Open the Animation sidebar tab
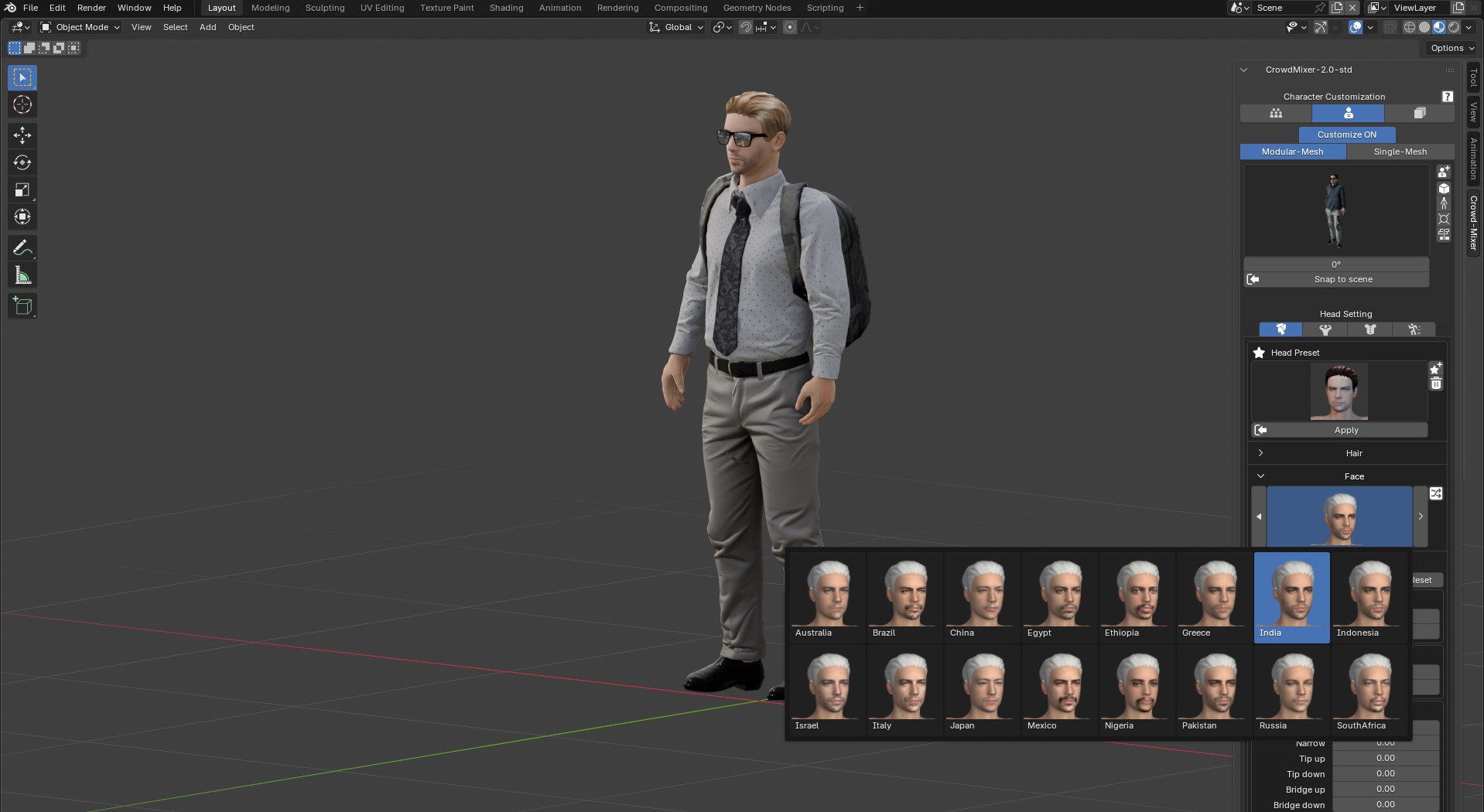 (1473, 159)
